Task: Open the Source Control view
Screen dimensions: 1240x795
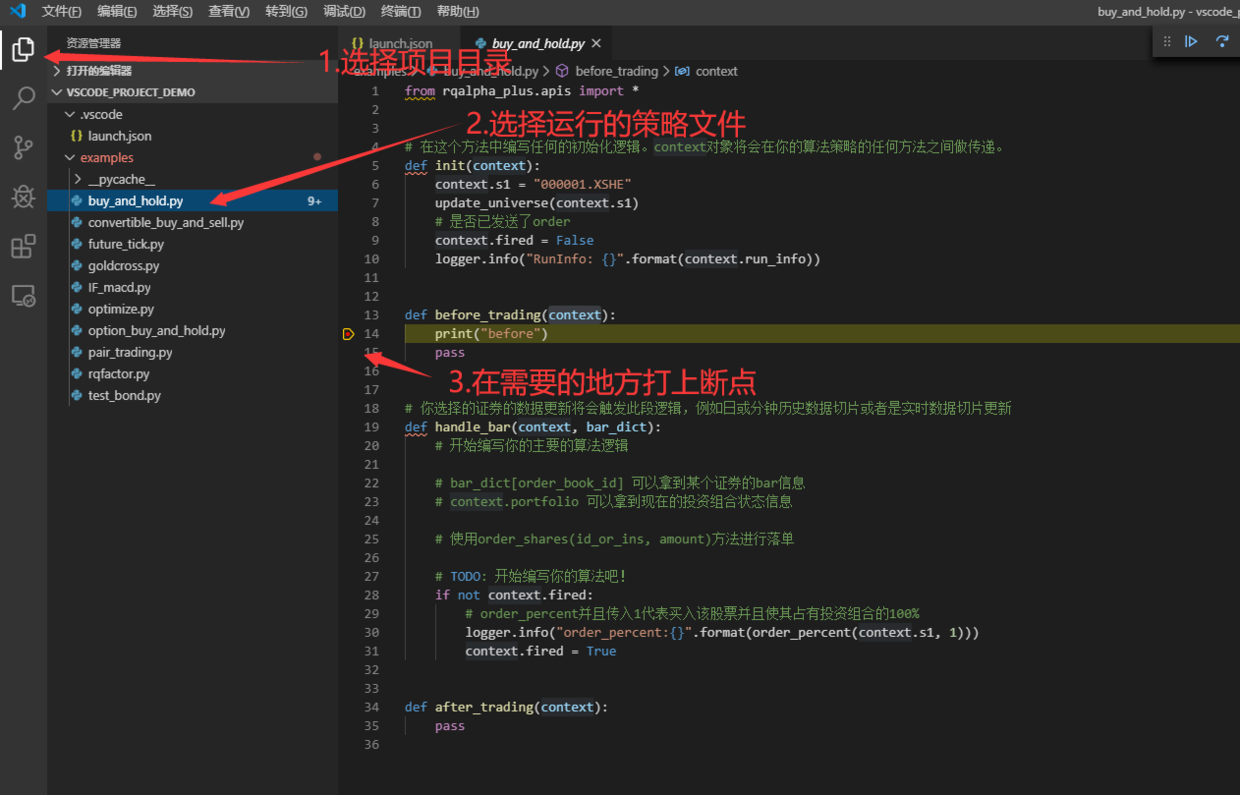Action: pos(23,148)
